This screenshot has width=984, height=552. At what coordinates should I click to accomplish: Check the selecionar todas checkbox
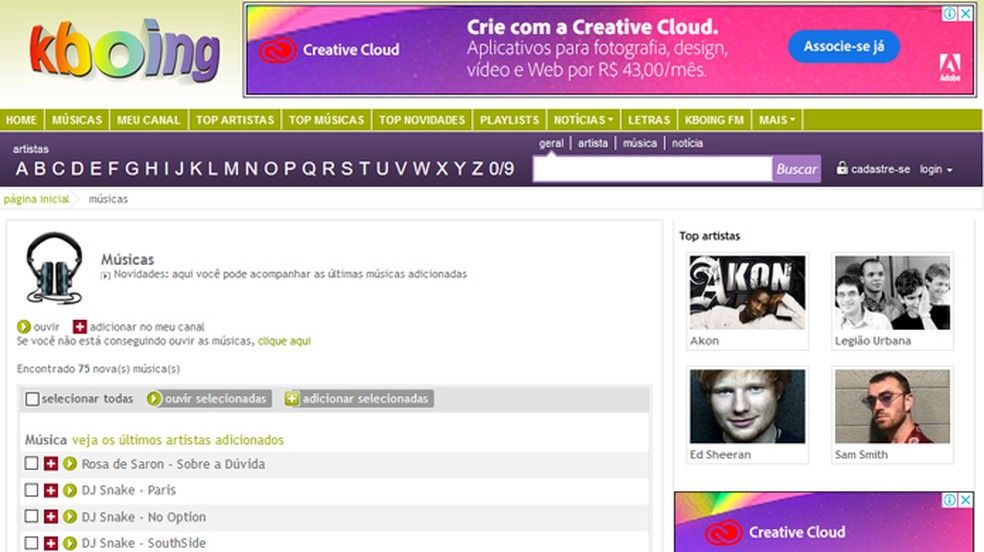33,399
